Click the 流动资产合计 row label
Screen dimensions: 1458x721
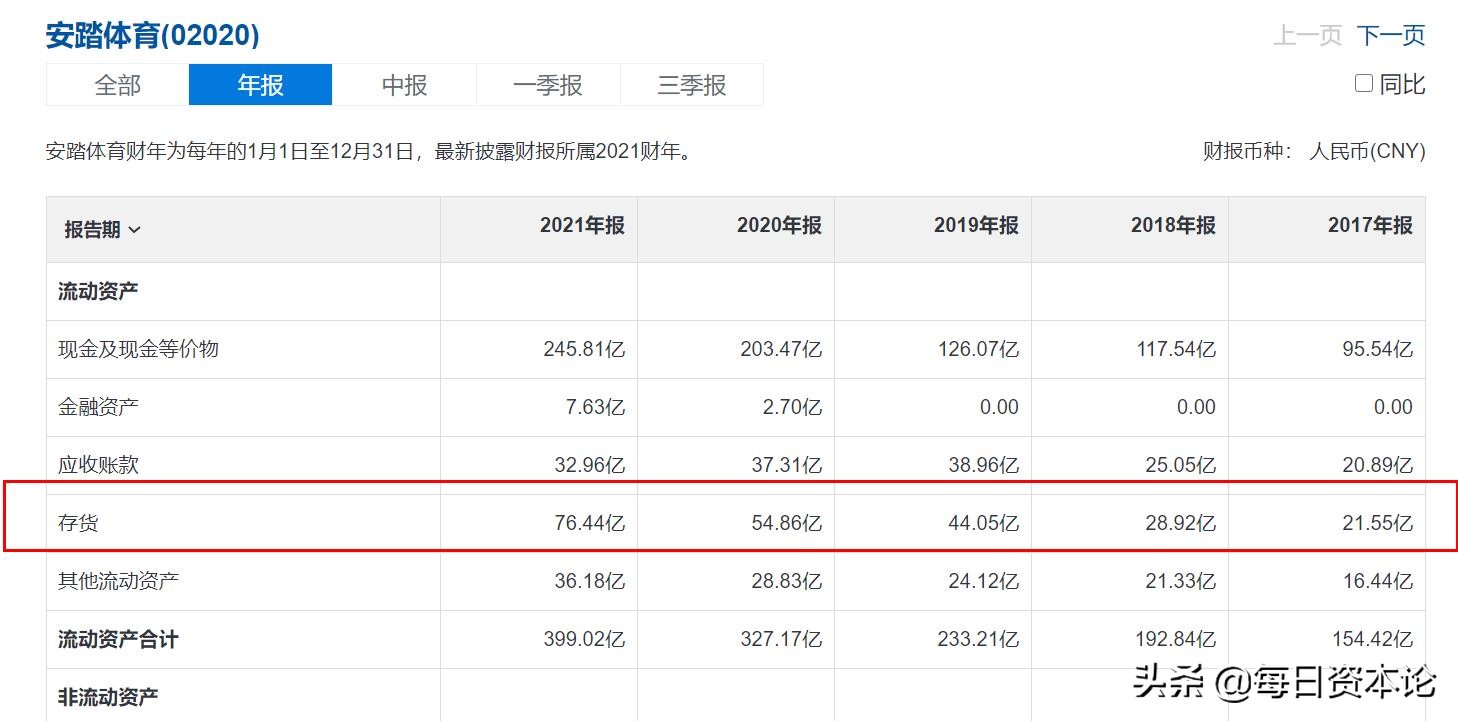click(x=118, y=639)
